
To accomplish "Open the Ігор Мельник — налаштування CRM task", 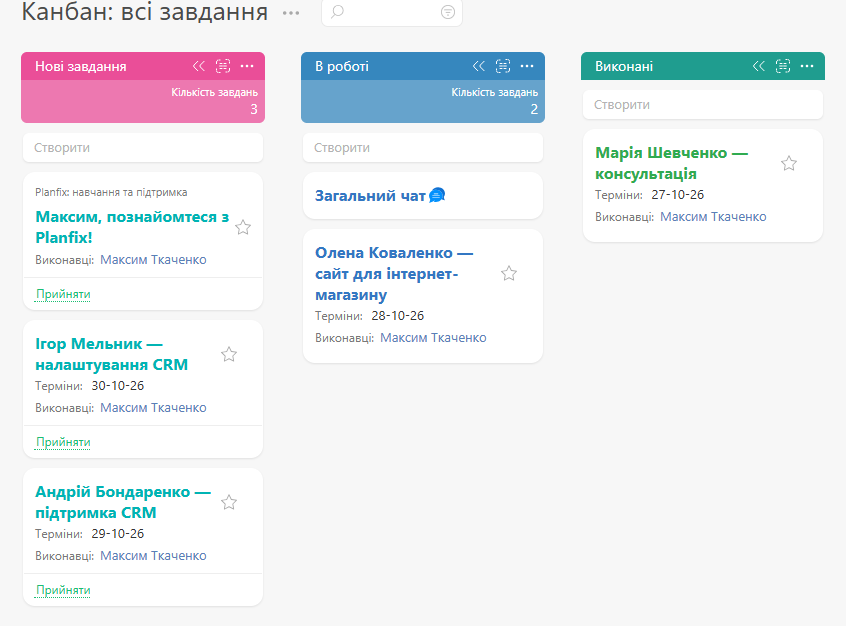I will pyautogui.click(x=112, y=354).
